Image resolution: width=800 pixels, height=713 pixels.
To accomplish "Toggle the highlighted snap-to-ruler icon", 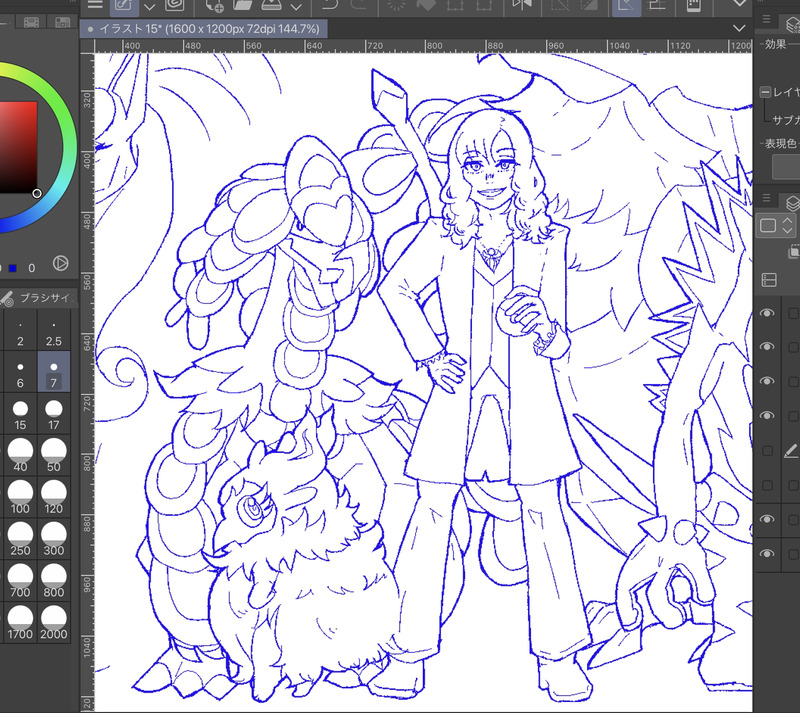I will (627, 6).
